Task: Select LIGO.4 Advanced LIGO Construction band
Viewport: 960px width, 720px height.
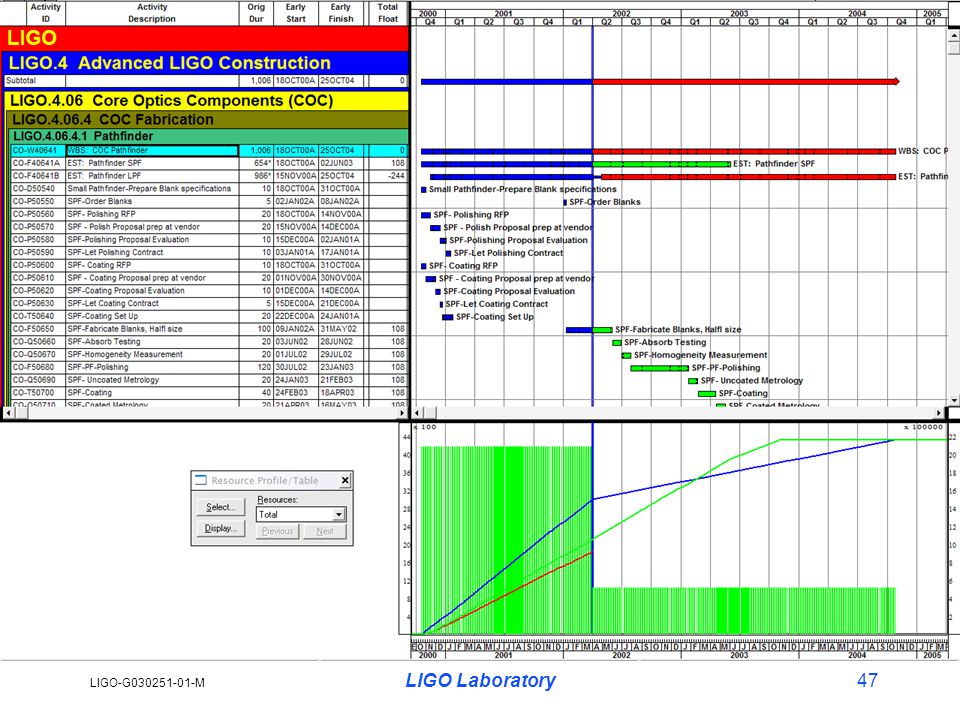Action: pos(206,63)
